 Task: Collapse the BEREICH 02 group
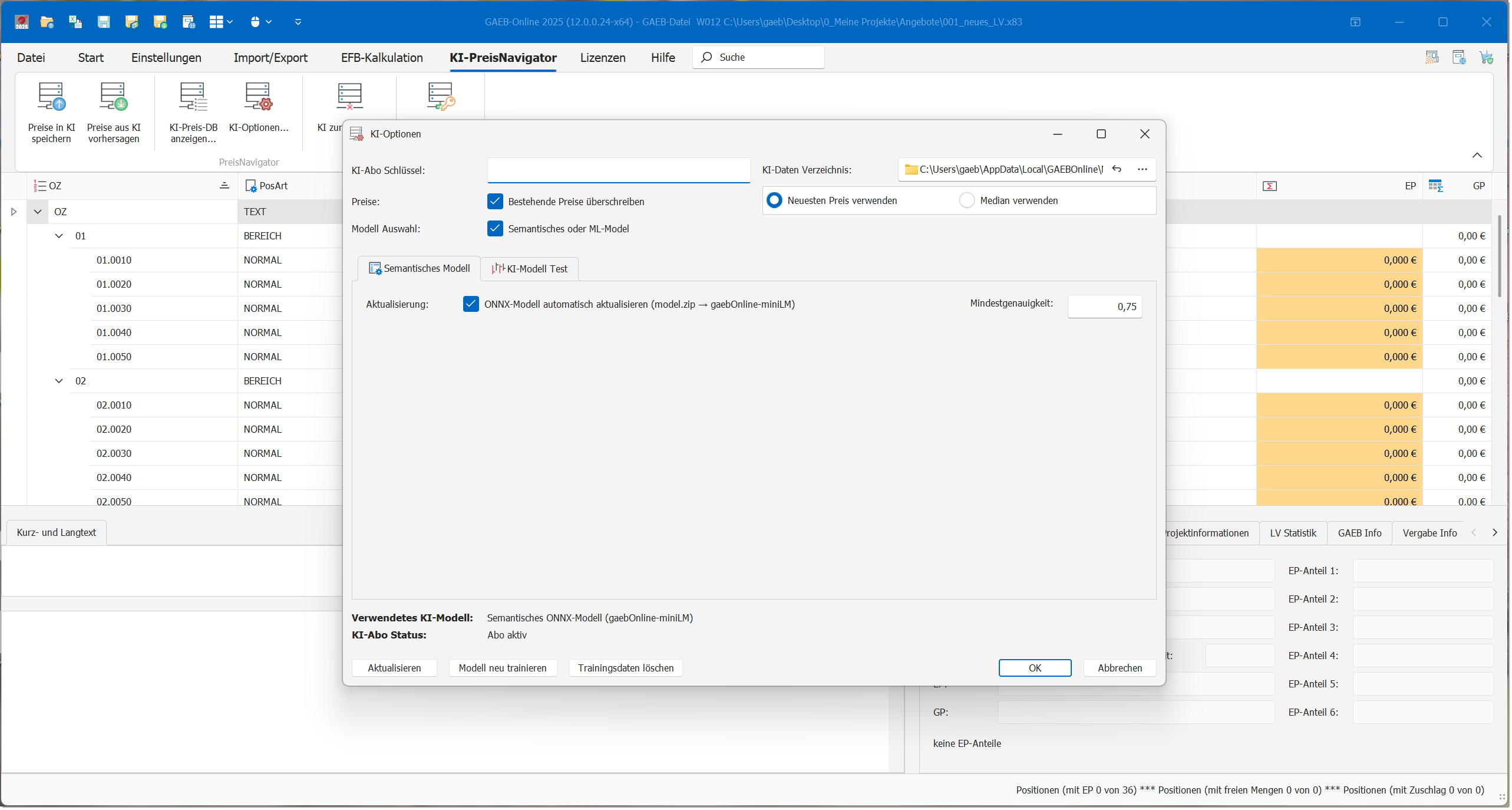point(59,380)
